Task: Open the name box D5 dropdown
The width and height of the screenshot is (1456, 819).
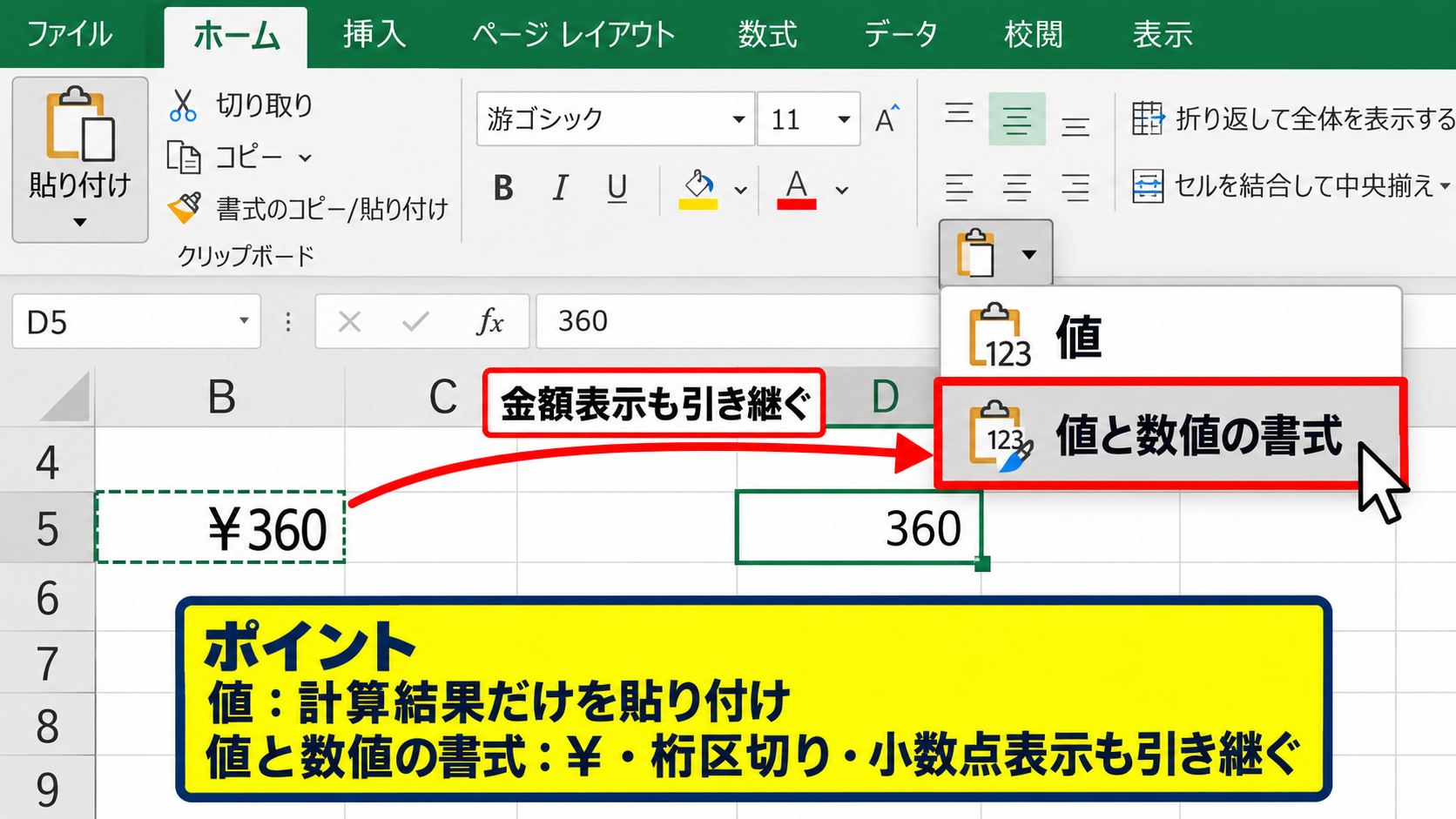Action: (x=244, y=320)
